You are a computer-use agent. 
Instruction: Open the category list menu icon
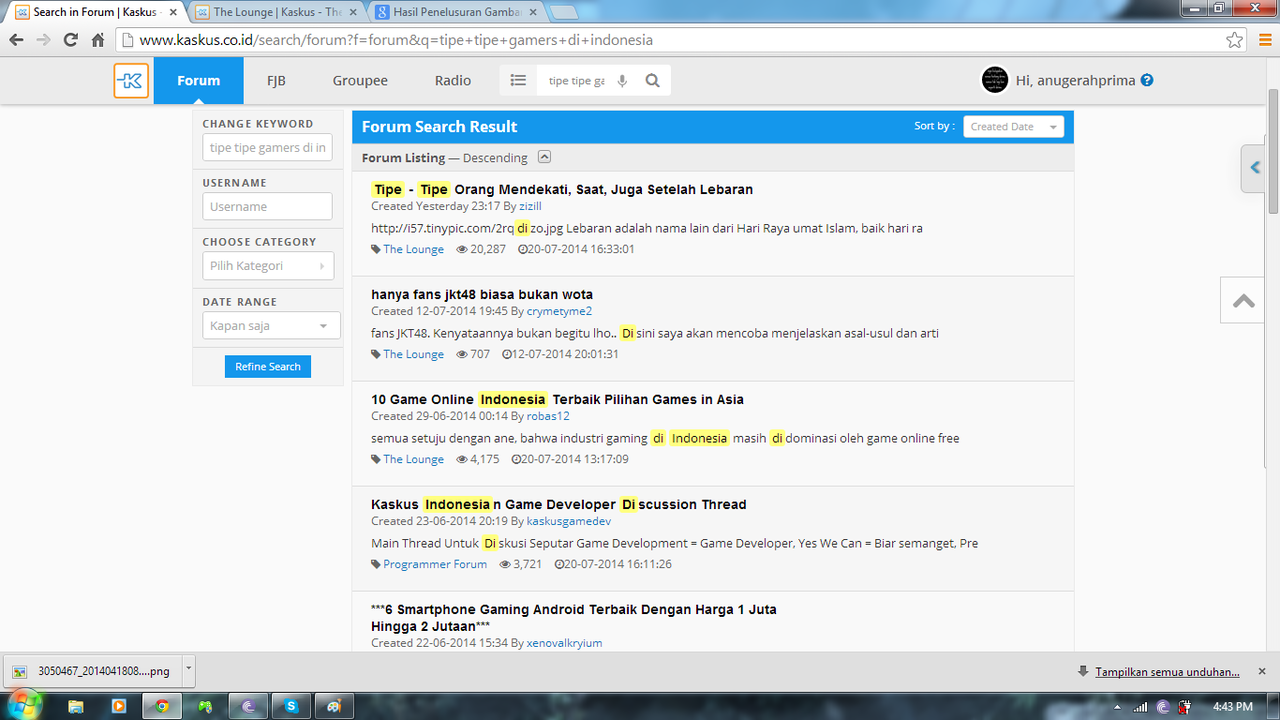click(518, 81)
